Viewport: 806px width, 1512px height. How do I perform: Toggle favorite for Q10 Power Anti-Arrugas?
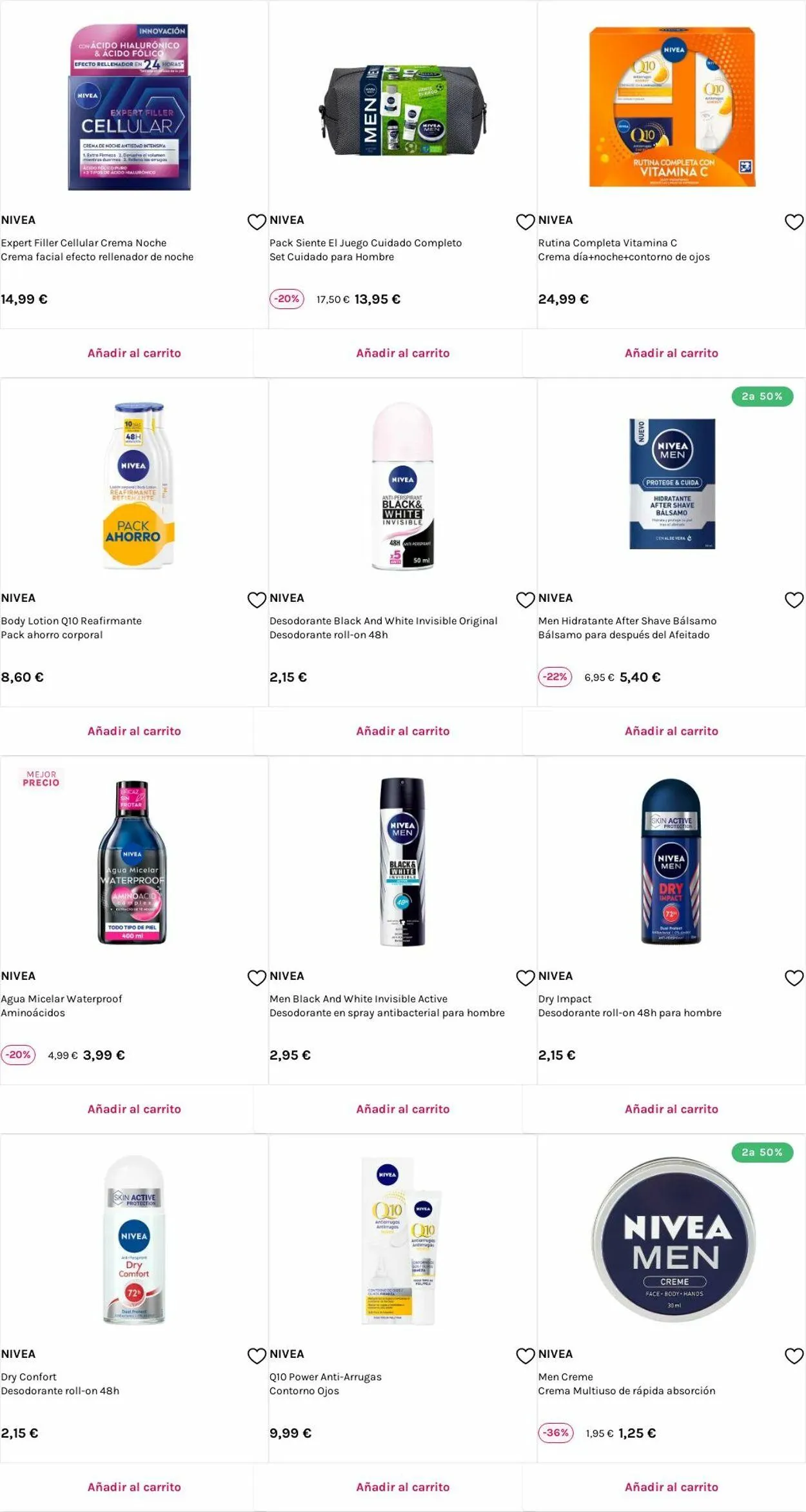point(526,1356)
